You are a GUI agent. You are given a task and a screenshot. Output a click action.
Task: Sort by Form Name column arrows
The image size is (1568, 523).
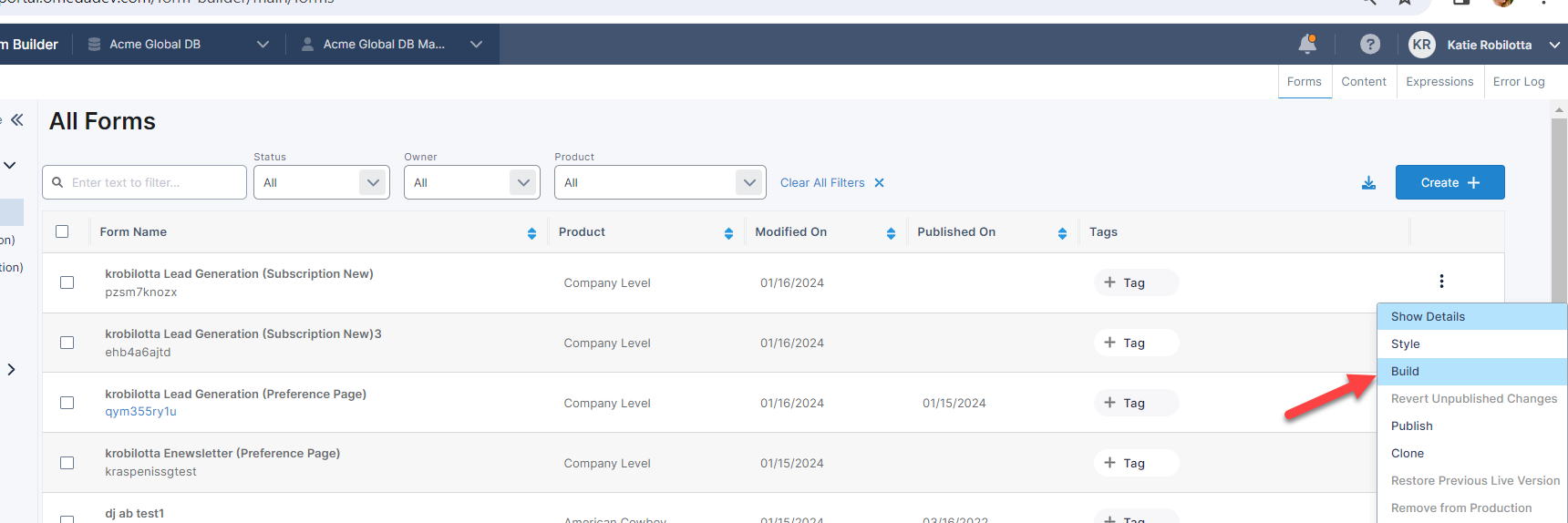(531, 233)
